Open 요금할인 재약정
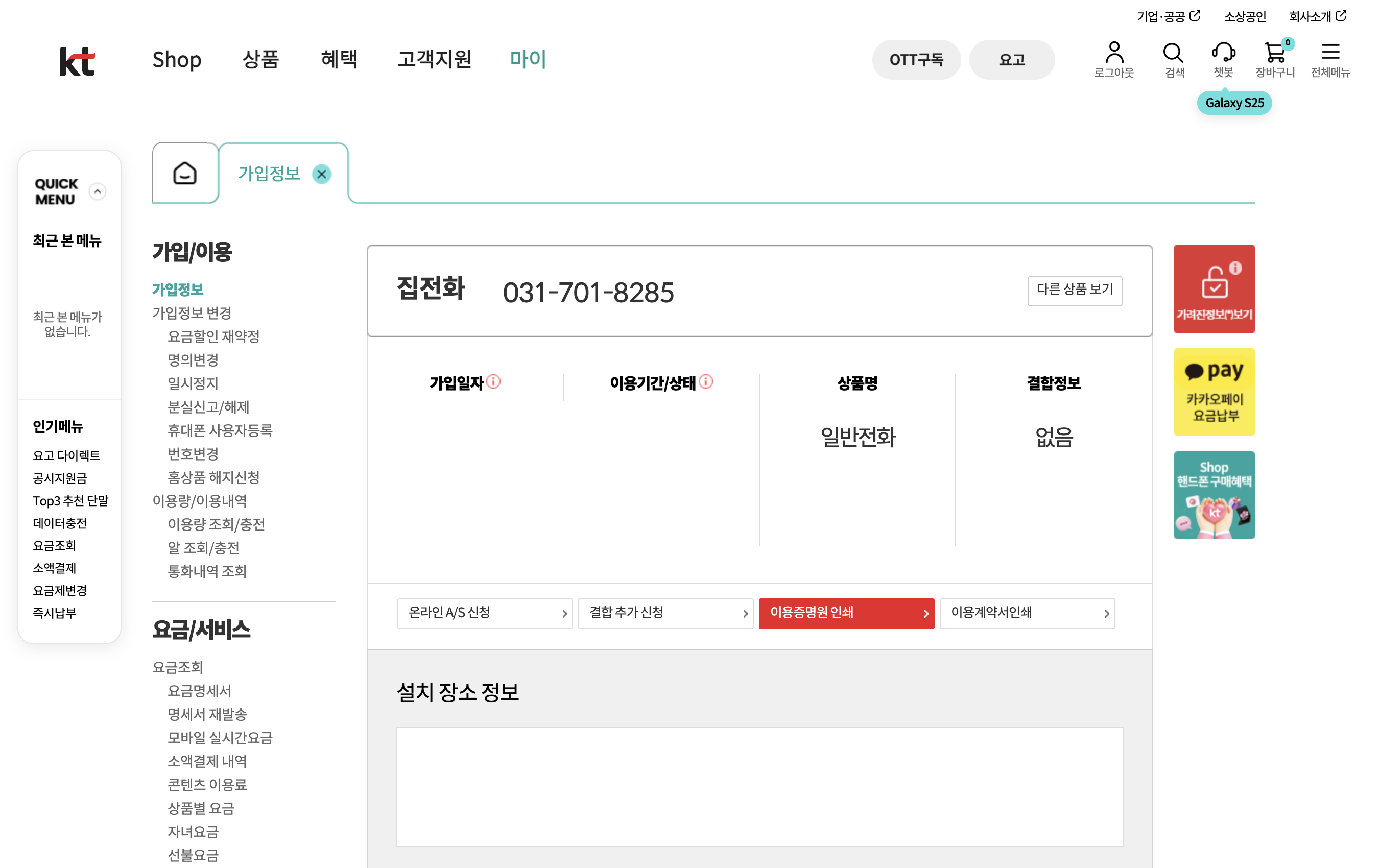Image resolution: width=1380 pixels, height=868 pixels. pos(213,337)
